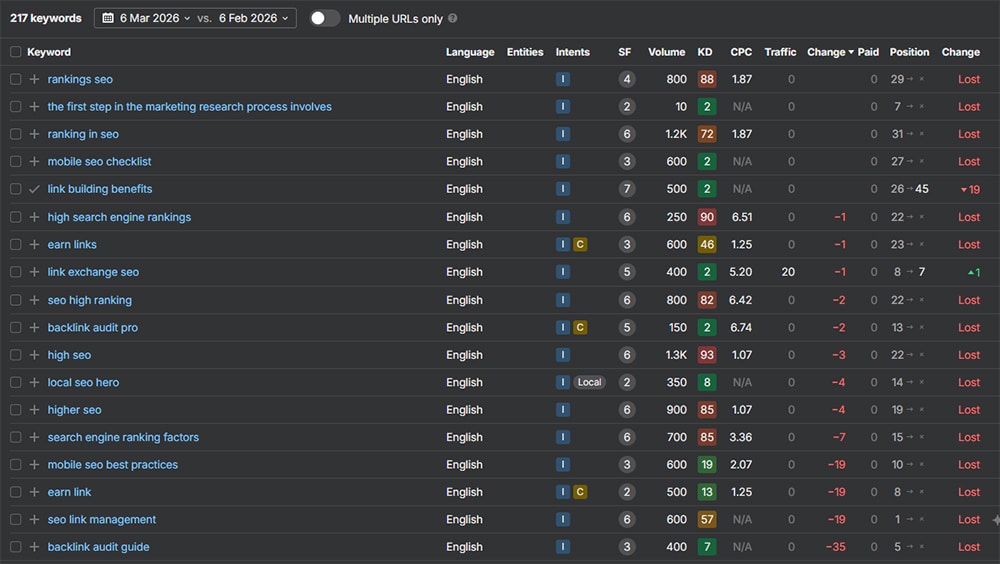This screenshot has width=1000, height=564.
Task: Open keyword link backlink audit guide
Action: pos(98,547)
